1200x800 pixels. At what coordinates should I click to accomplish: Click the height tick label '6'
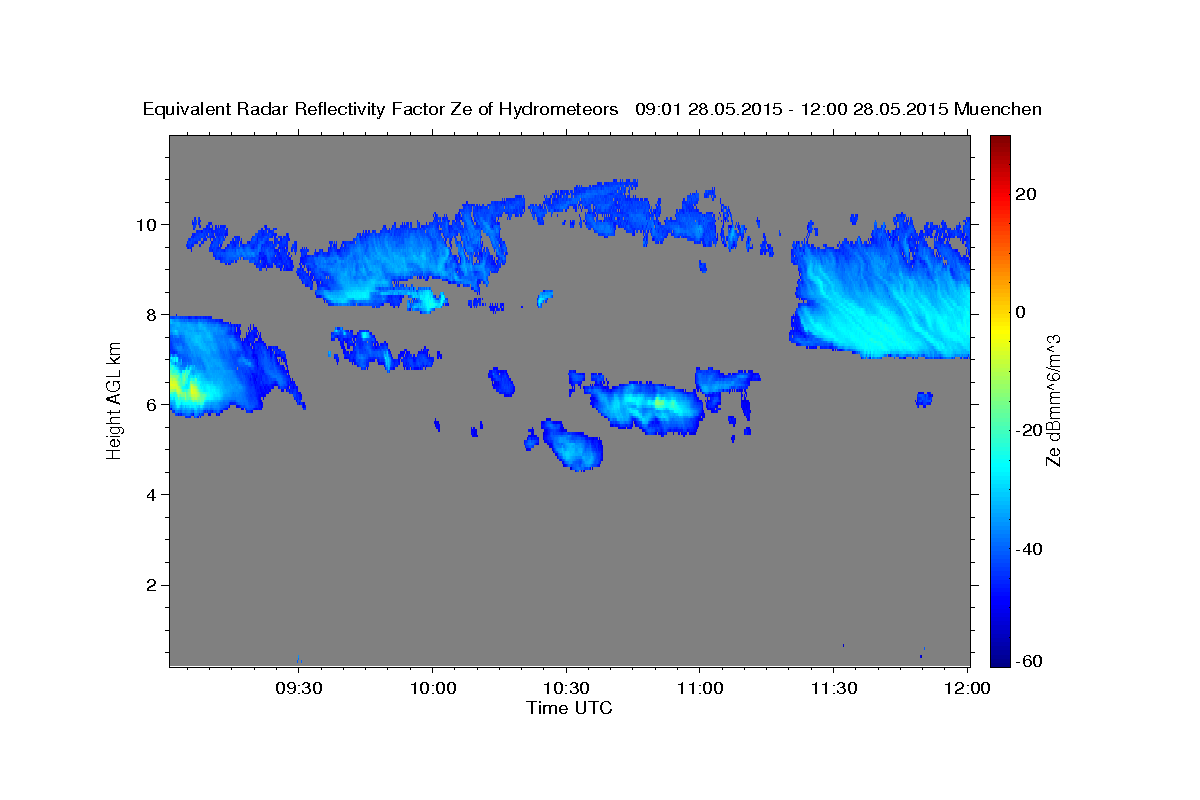tap(153, 404)
